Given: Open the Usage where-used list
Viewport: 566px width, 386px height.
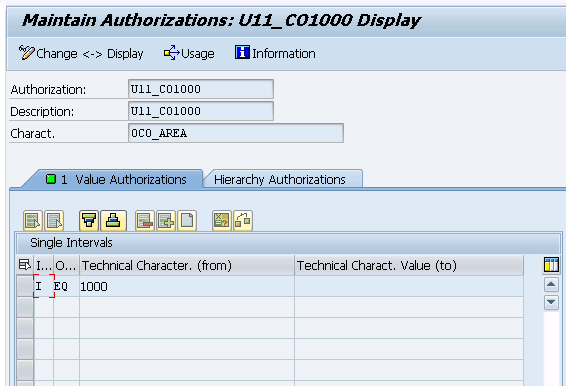Looking at the screenshot, I should 189,53.
